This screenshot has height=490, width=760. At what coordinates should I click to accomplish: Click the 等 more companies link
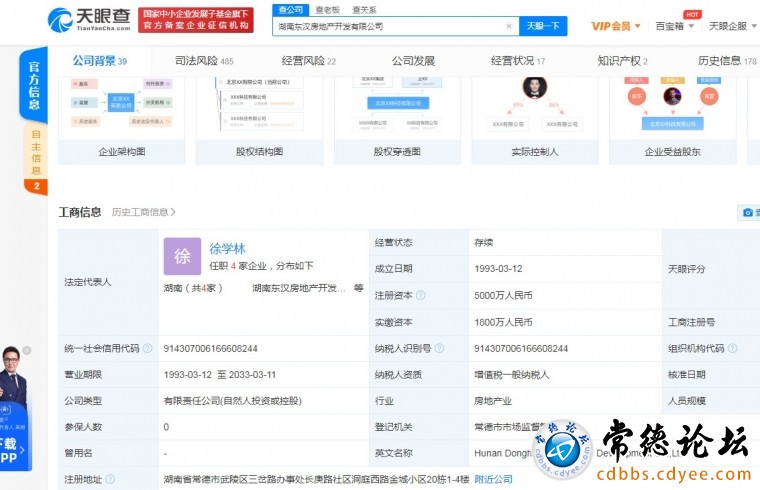click(x=358, y=288)
